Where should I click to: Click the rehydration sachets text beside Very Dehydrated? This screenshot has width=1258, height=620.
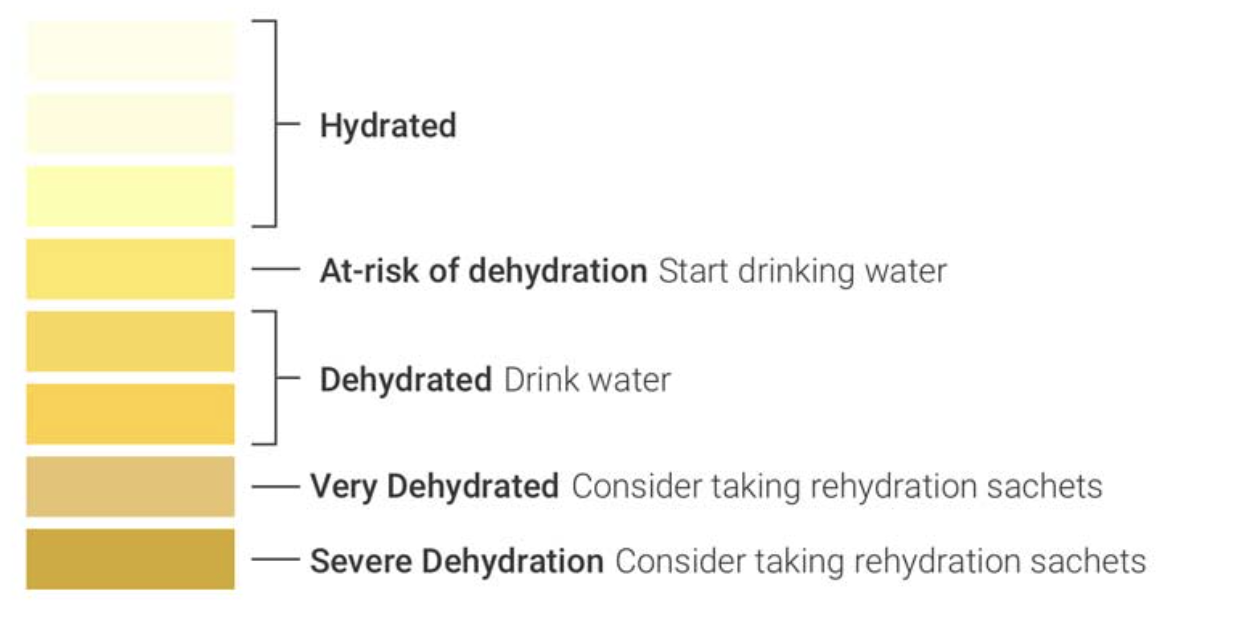click(x=837, y=487)
